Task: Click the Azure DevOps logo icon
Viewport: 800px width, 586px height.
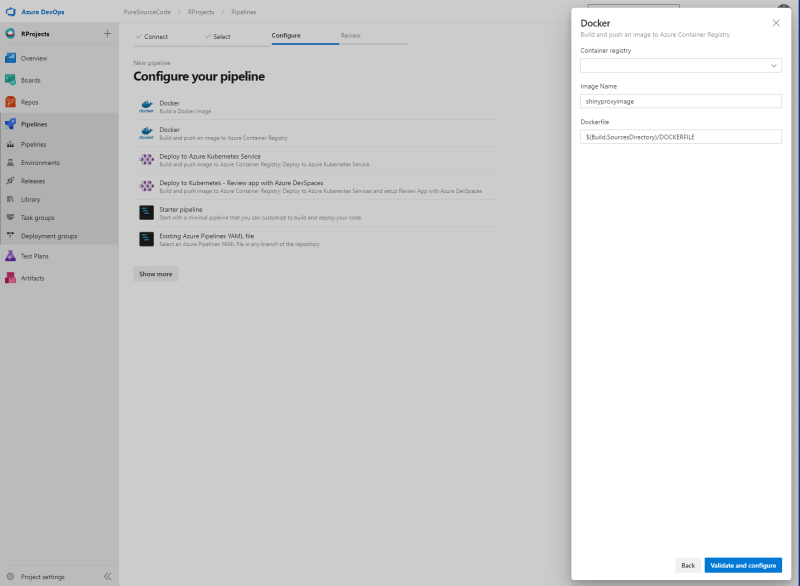Action: pyautogui.click(x=10, y=12)
